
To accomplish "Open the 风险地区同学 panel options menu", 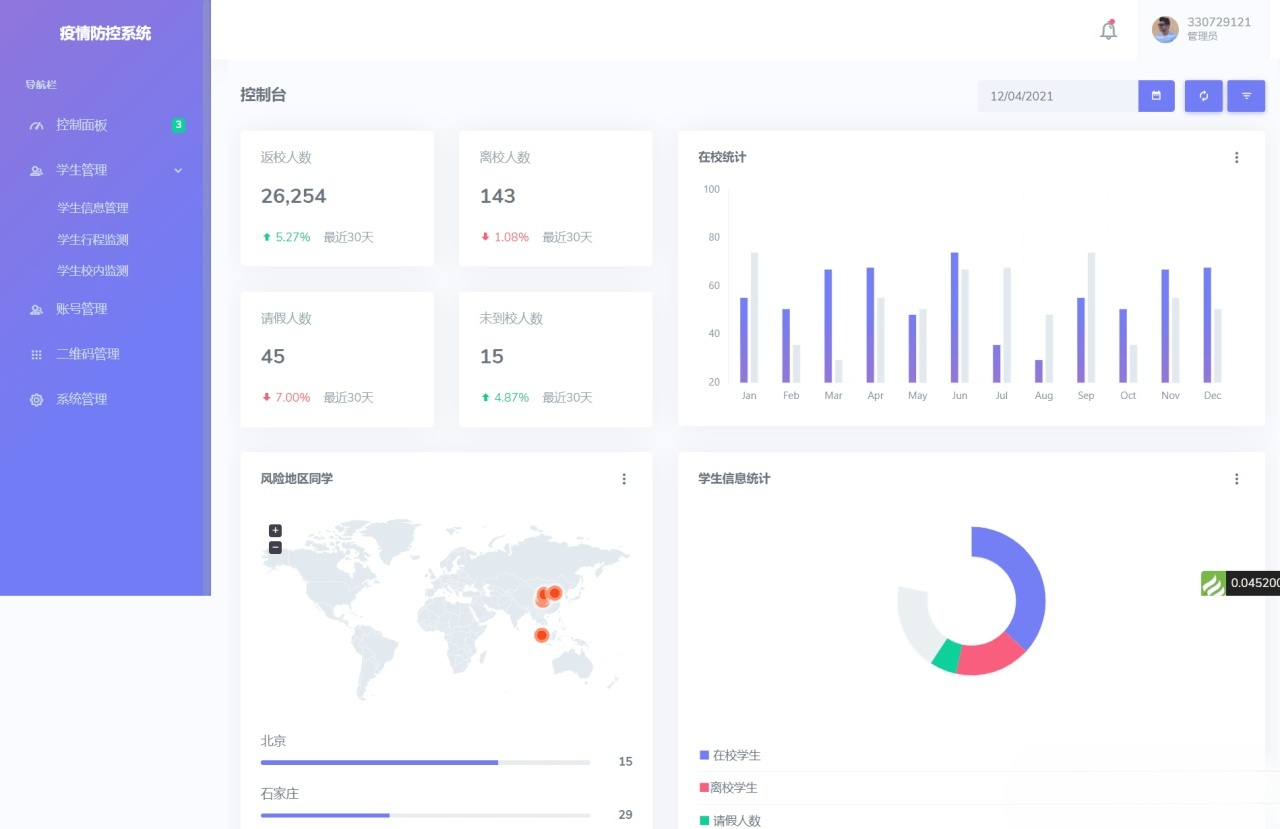I will point(624,479).
